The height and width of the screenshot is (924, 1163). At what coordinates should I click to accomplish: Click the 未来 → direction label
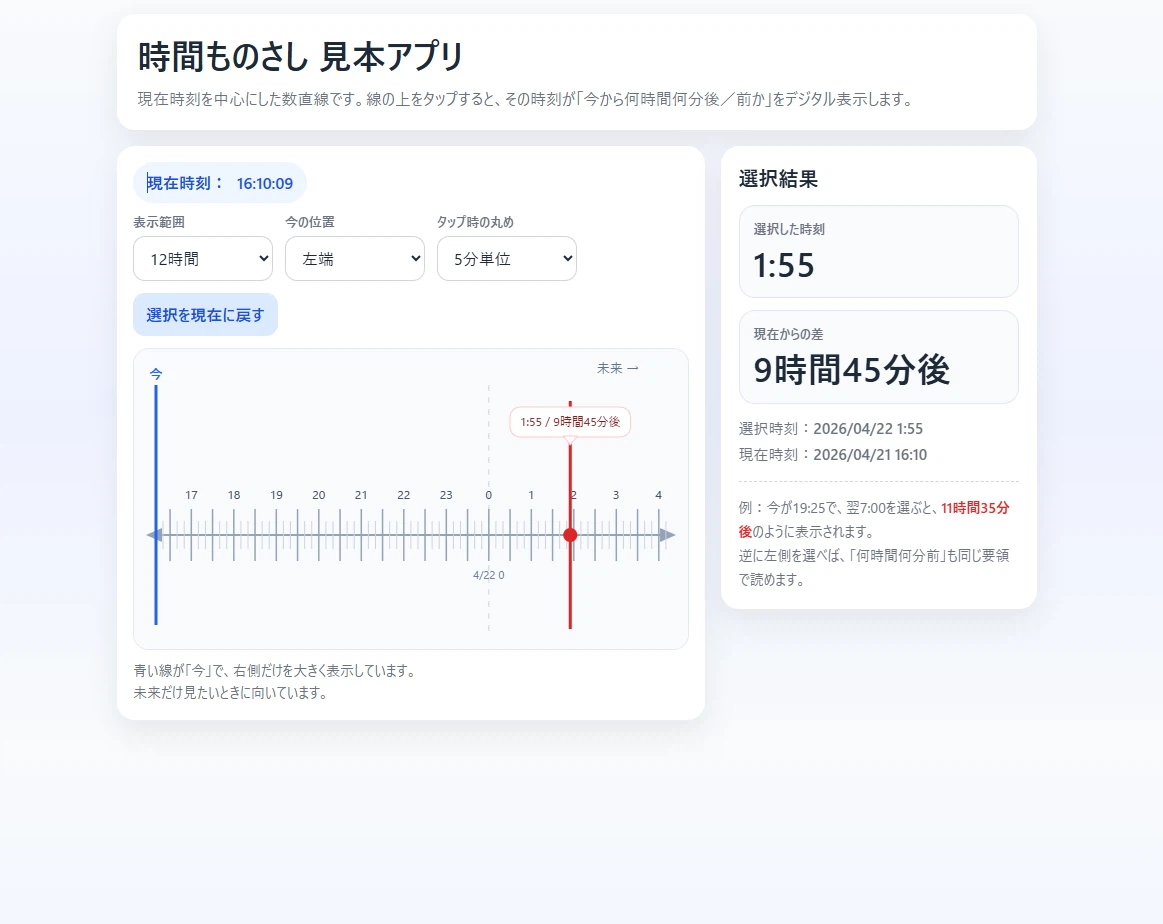pos(618,368)
